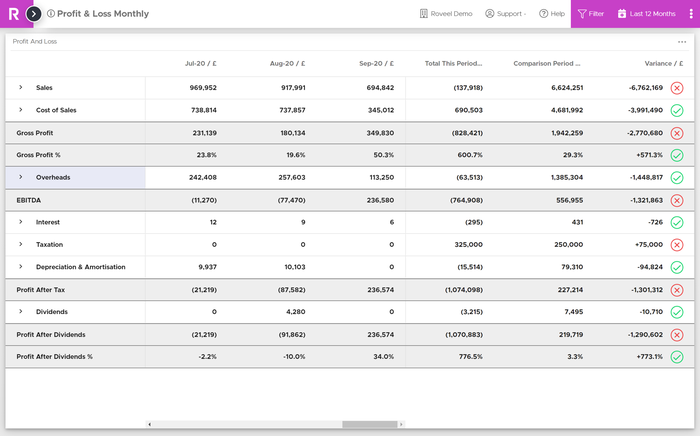Click the green check icon for Dividends
700x436 pixels.
pos(677,312)
